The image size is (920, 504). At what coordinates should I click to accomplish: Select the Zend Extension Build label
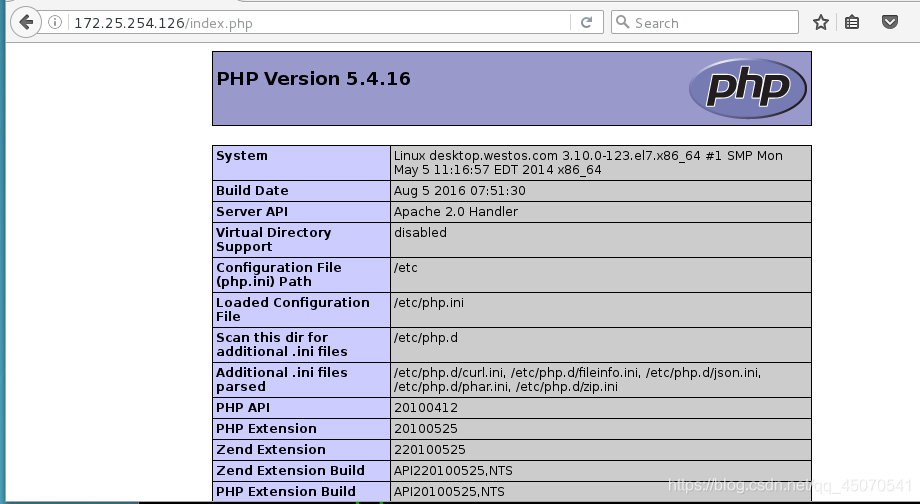290,471
